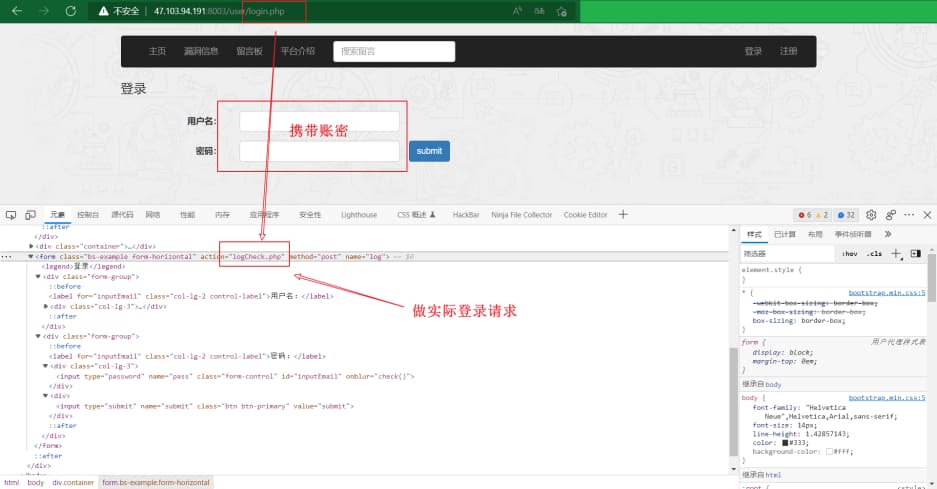
Task: Select the 已计算 computed tab
Action: pyautogui.click(x=785, y=234)
